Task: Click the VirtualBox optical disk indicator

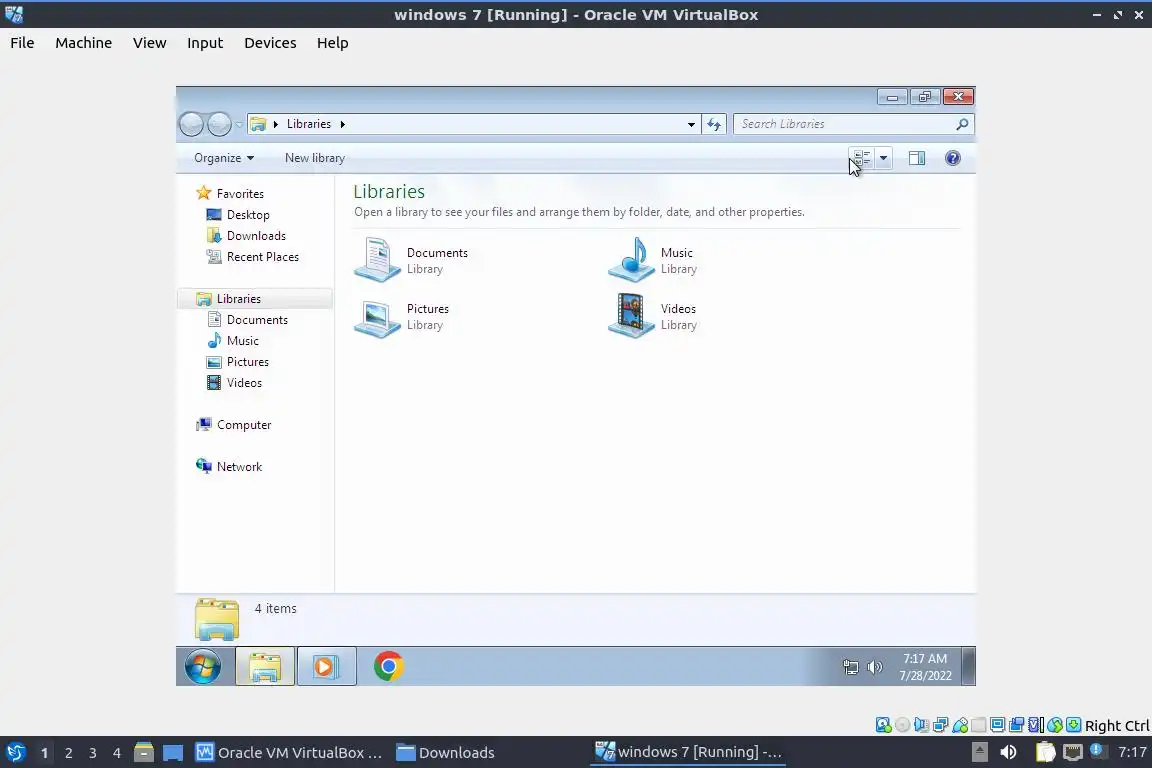Action: pyautogui.click(x=903, y=725)
